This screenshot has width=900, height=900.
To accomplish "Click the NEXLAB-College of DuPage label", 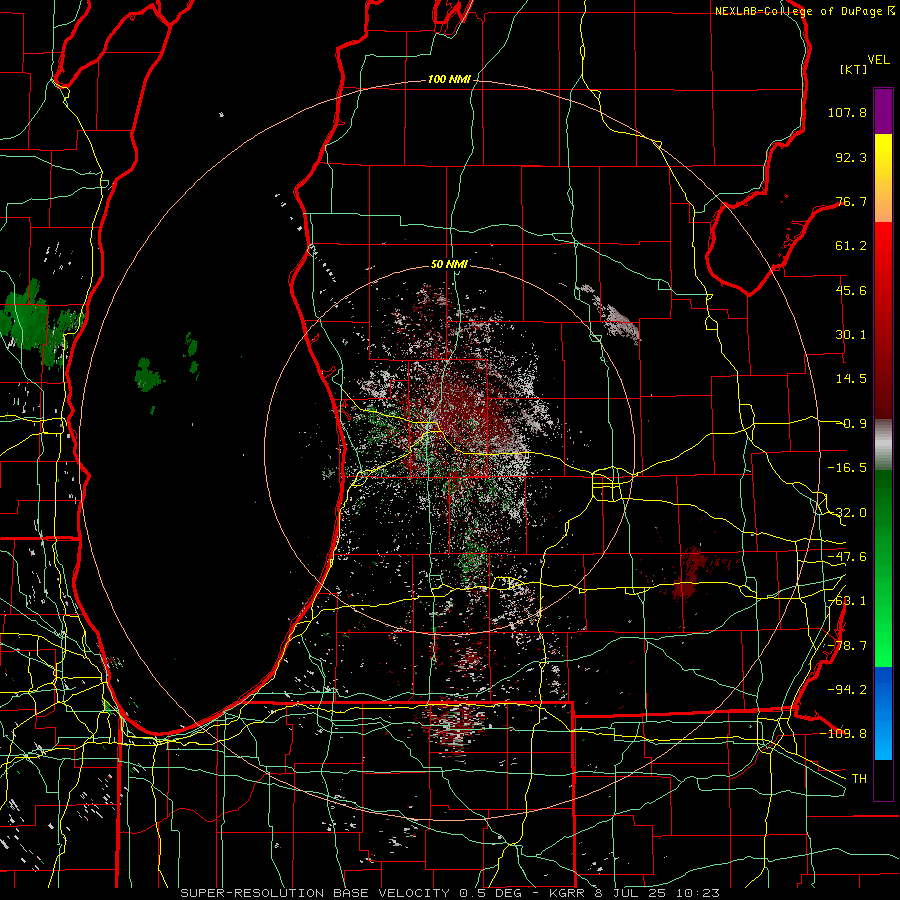I will (804, 11).
